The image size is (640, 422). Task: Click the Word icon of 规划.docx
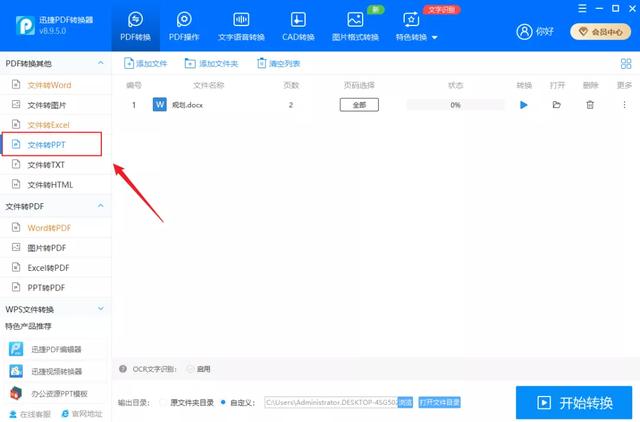(160, 104)
